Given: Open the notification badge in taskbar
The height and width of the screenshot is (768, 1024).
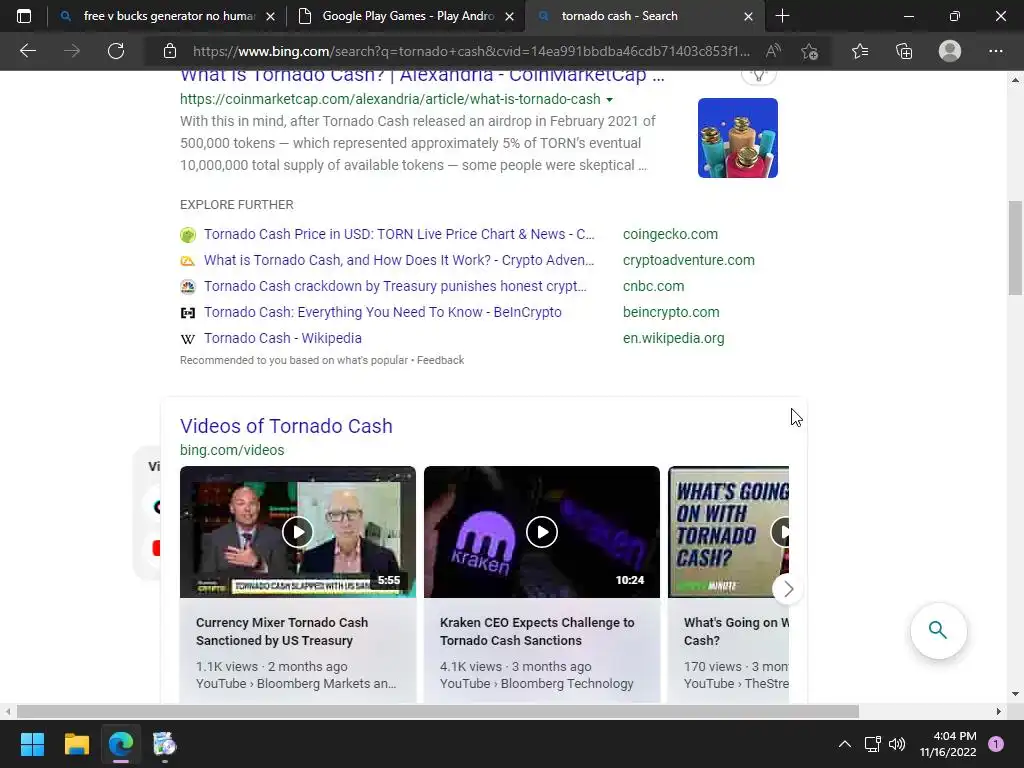Looking at the screenshot, I should point(996,744).
